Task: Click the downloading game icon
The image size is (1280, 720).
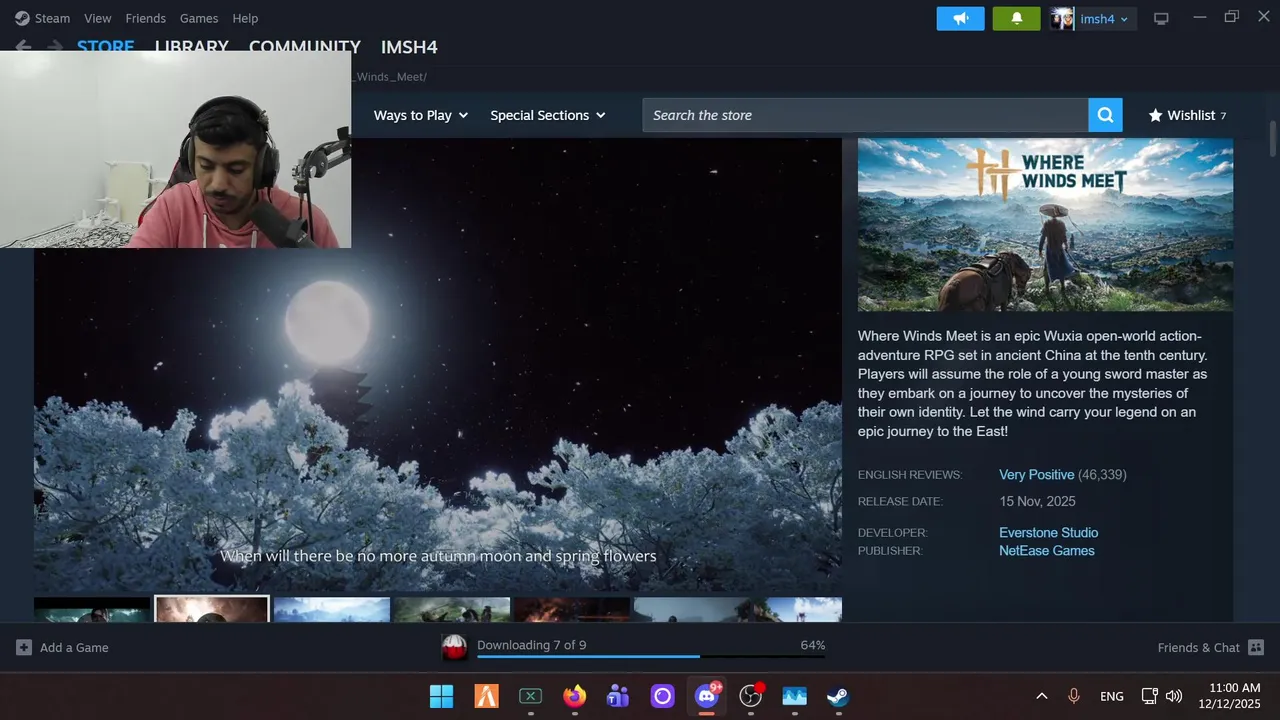Action: [455, 647]
